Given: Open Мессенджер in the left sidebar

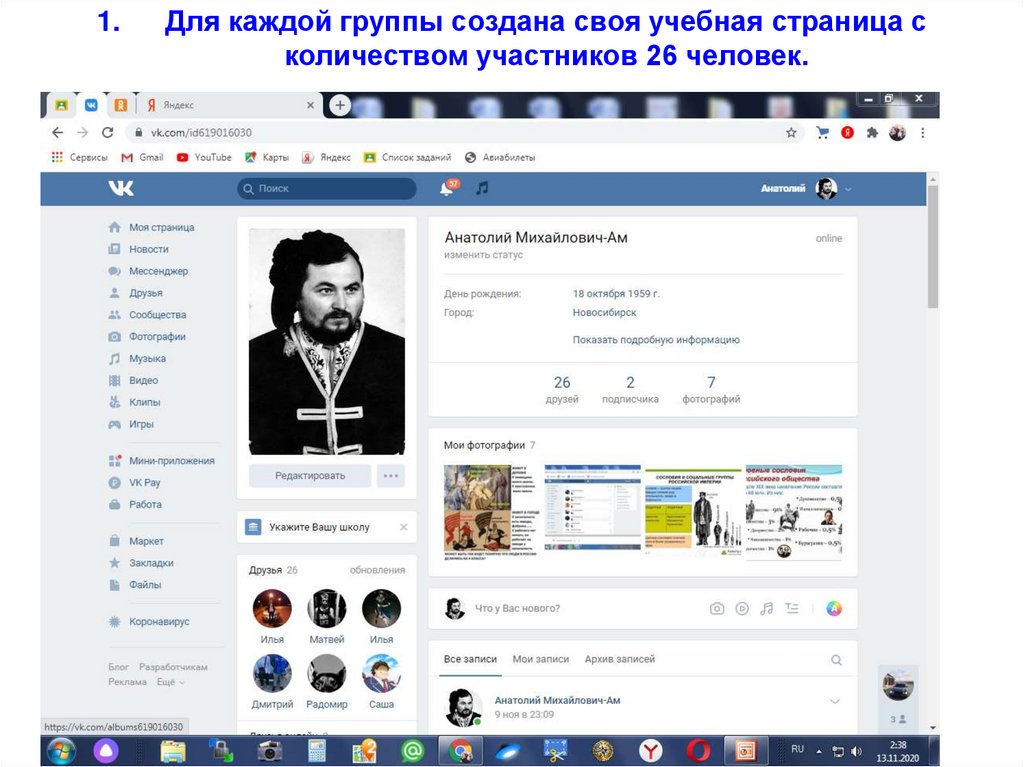Looking at the screenshot, I should [x=158, y=271].
